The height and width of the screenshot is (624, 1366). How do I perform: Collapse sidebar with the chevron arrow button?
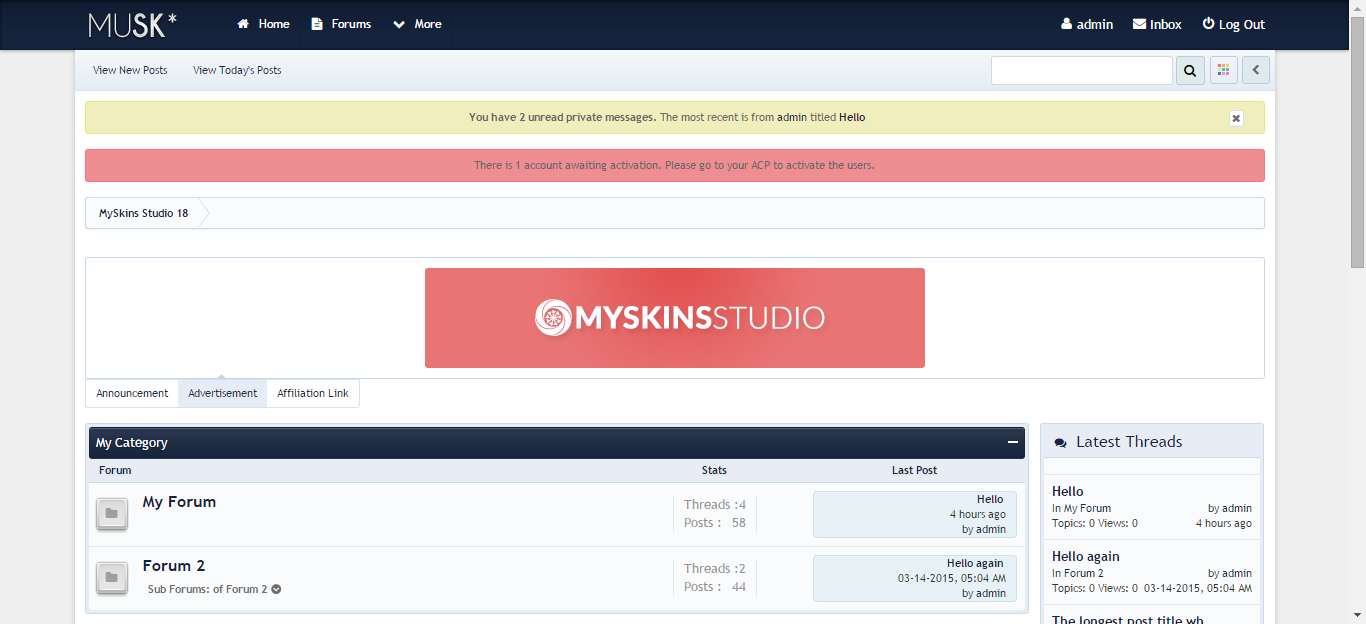click(1256, 70)
